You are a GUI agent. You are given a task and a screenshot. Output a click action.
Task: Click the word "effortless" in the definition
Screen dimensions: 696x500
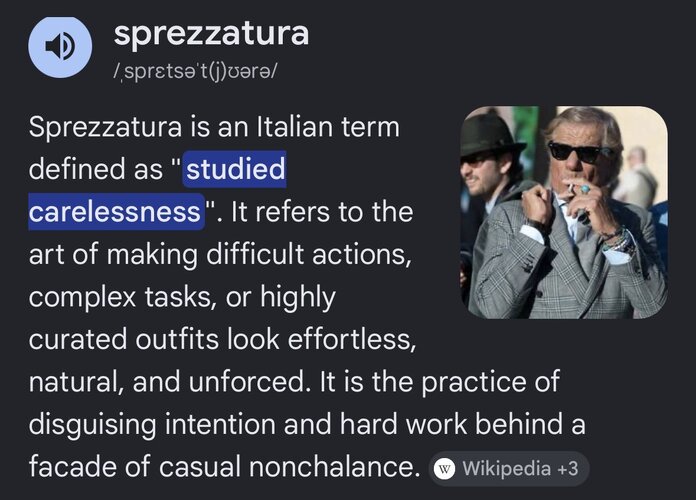tap(352, 339)
